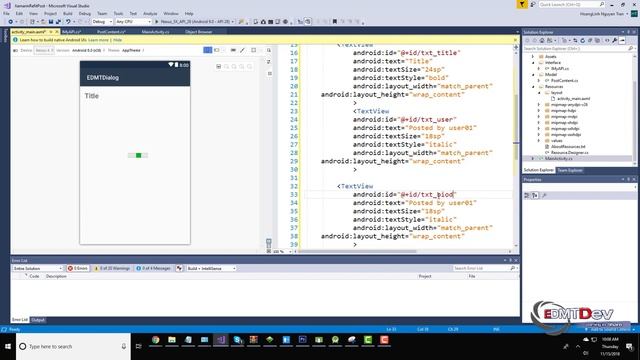The width and height of the screenshot is (640, 360).
Task: Click the Save All toolbar icon
Action: (58, 22)
